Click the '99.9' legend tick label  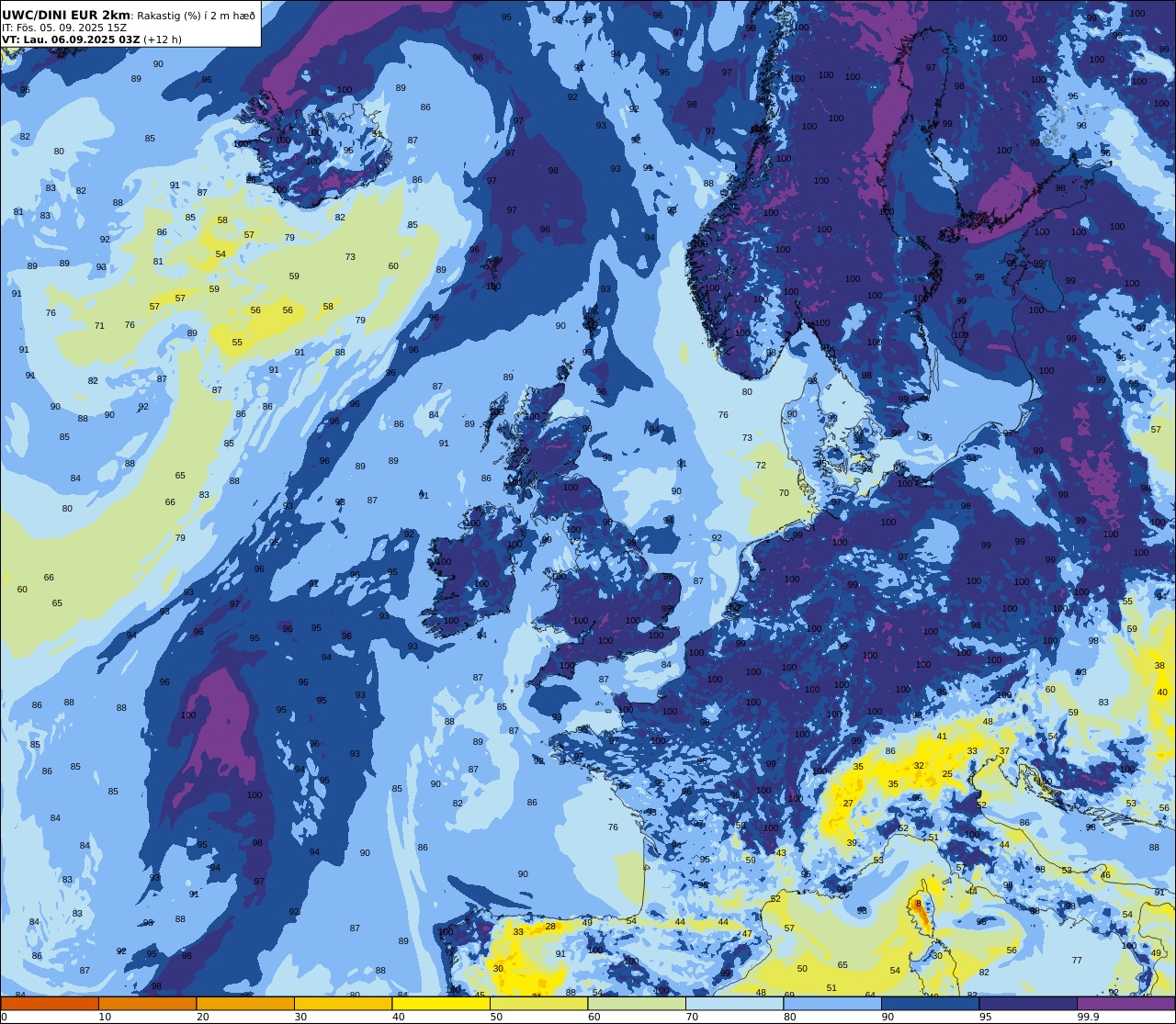click(x=1088, y=1017)
